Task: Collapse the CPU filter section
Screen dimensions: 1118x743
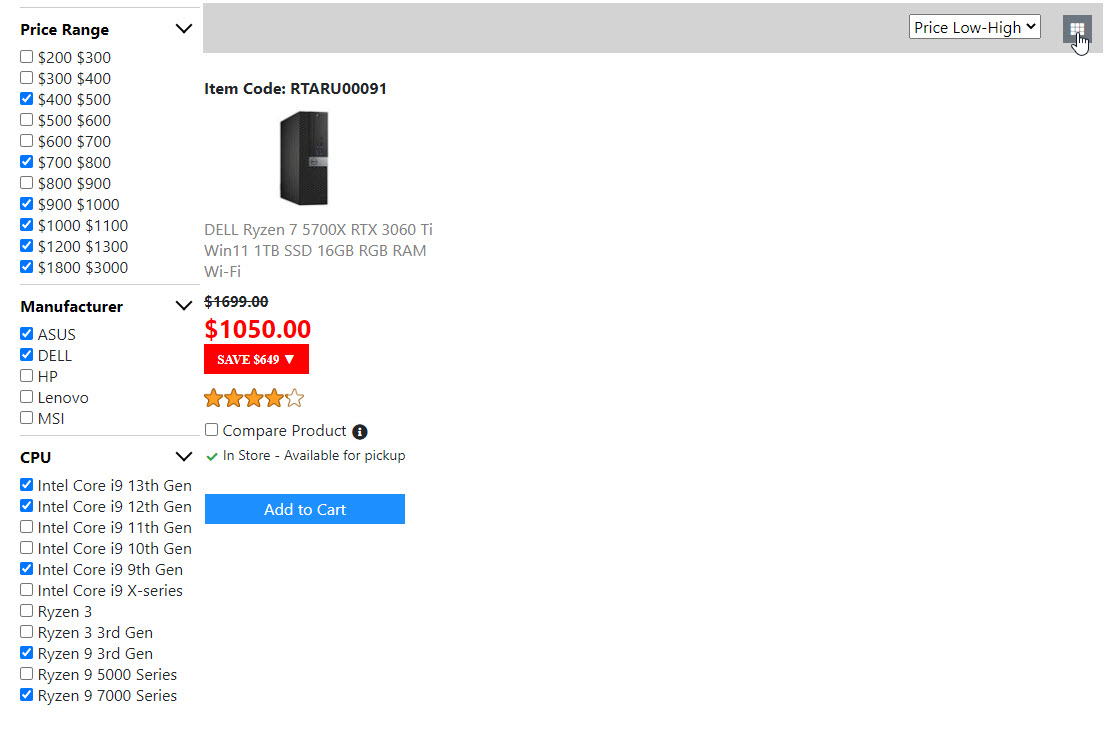Action: (183, 457)
